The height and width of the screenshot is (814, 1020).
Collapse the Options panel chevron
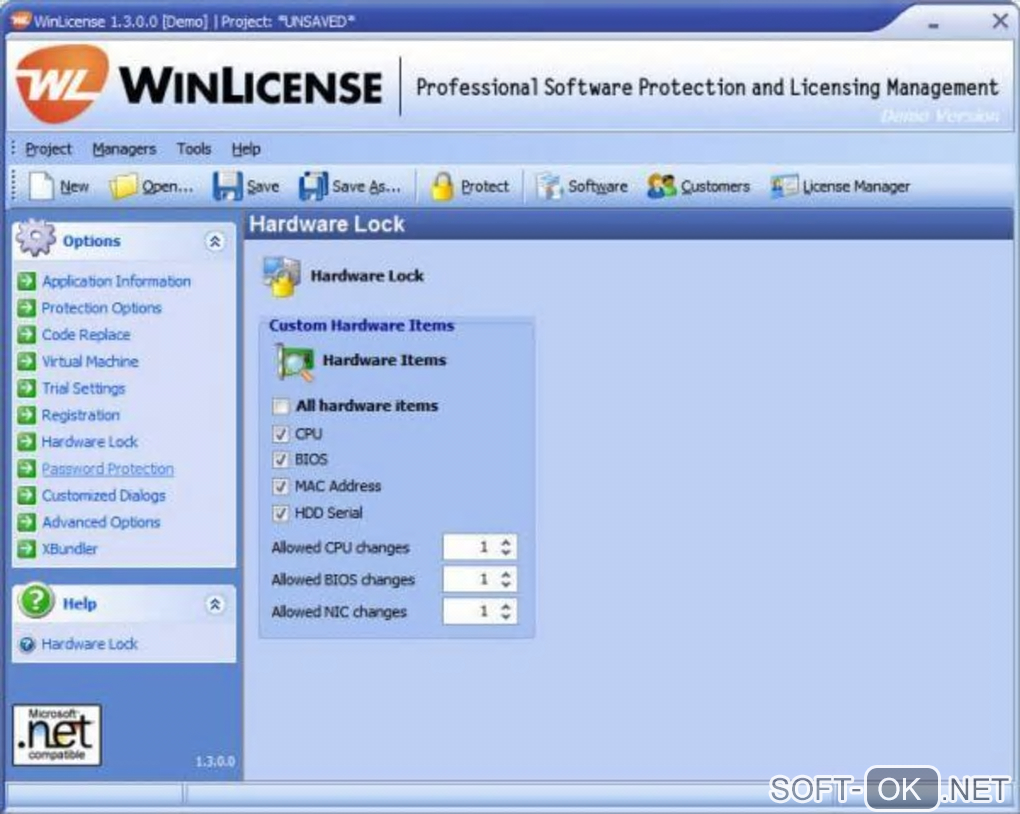point(215,241)
